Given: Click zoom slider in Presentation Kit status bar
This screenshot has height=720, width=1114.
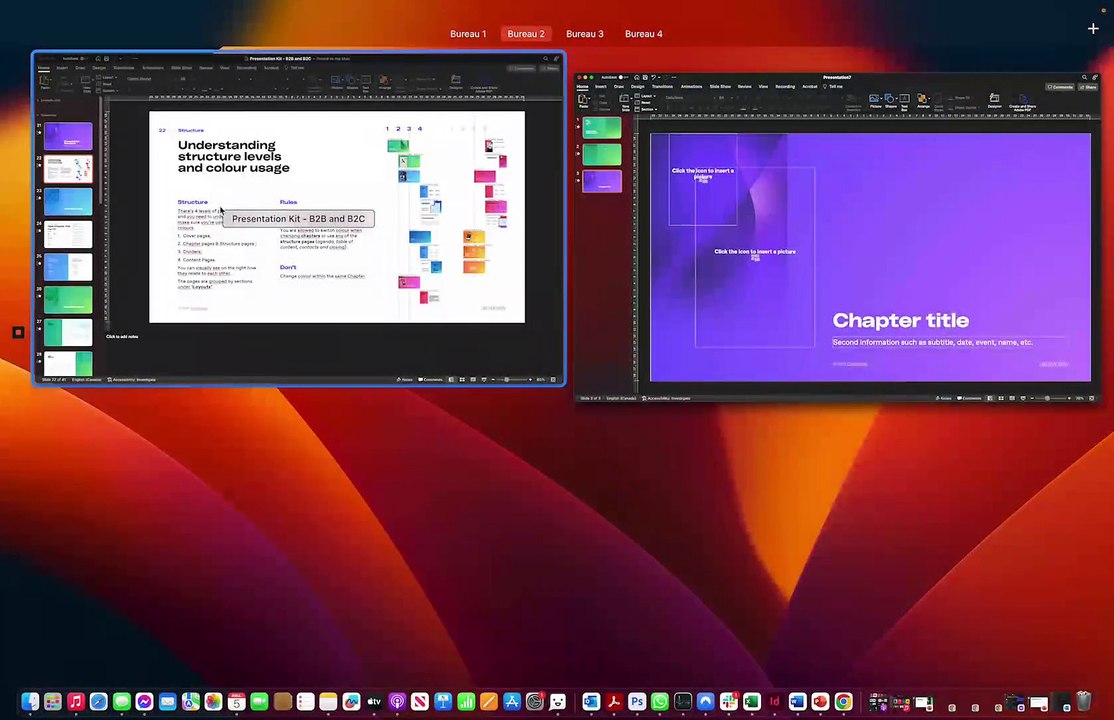Looking at the screenshot, I should (x=512, y=380).
